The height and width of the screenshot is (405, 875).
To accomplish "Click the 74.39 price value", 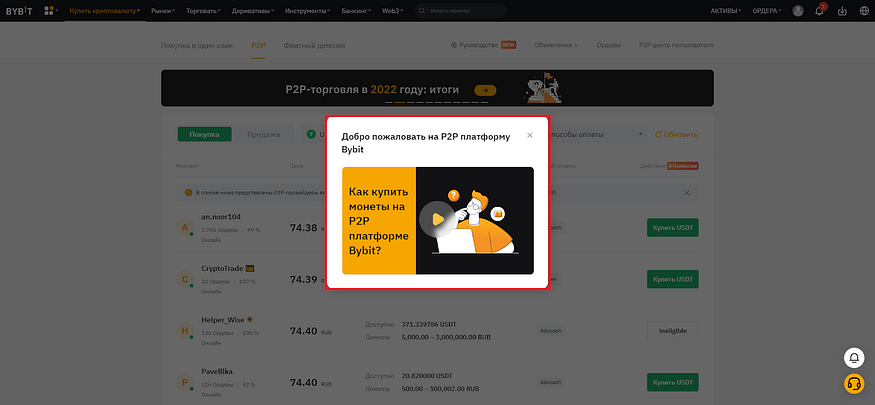I will coord(304,279).
